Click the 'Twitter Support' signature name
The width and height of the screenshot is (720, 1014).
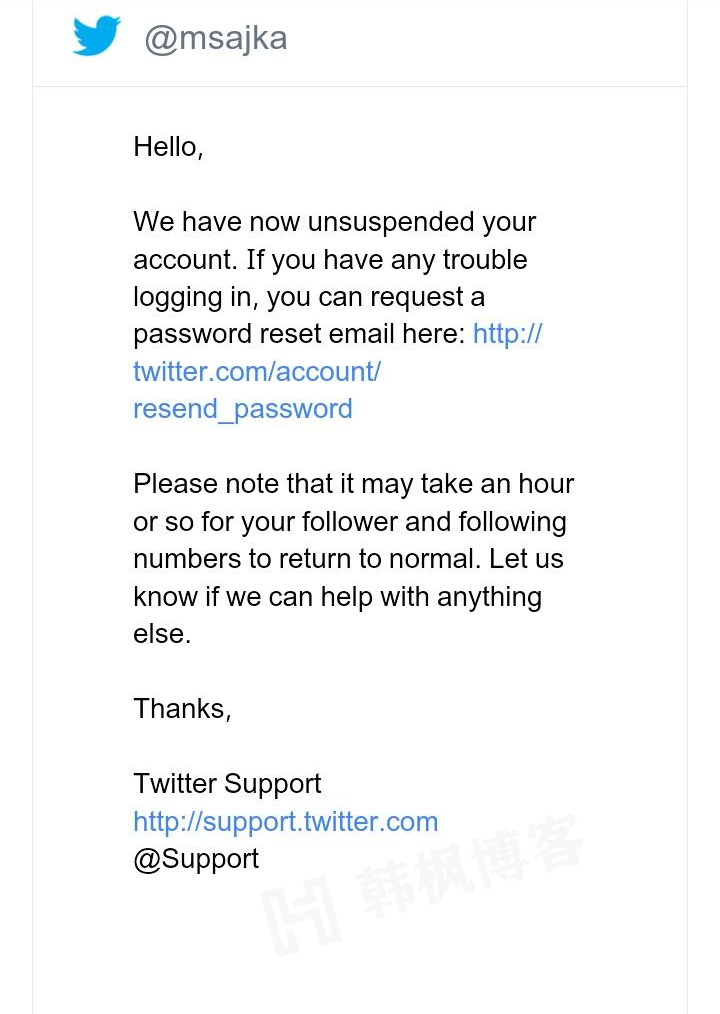pyautogui.click(x=227, y=784)
